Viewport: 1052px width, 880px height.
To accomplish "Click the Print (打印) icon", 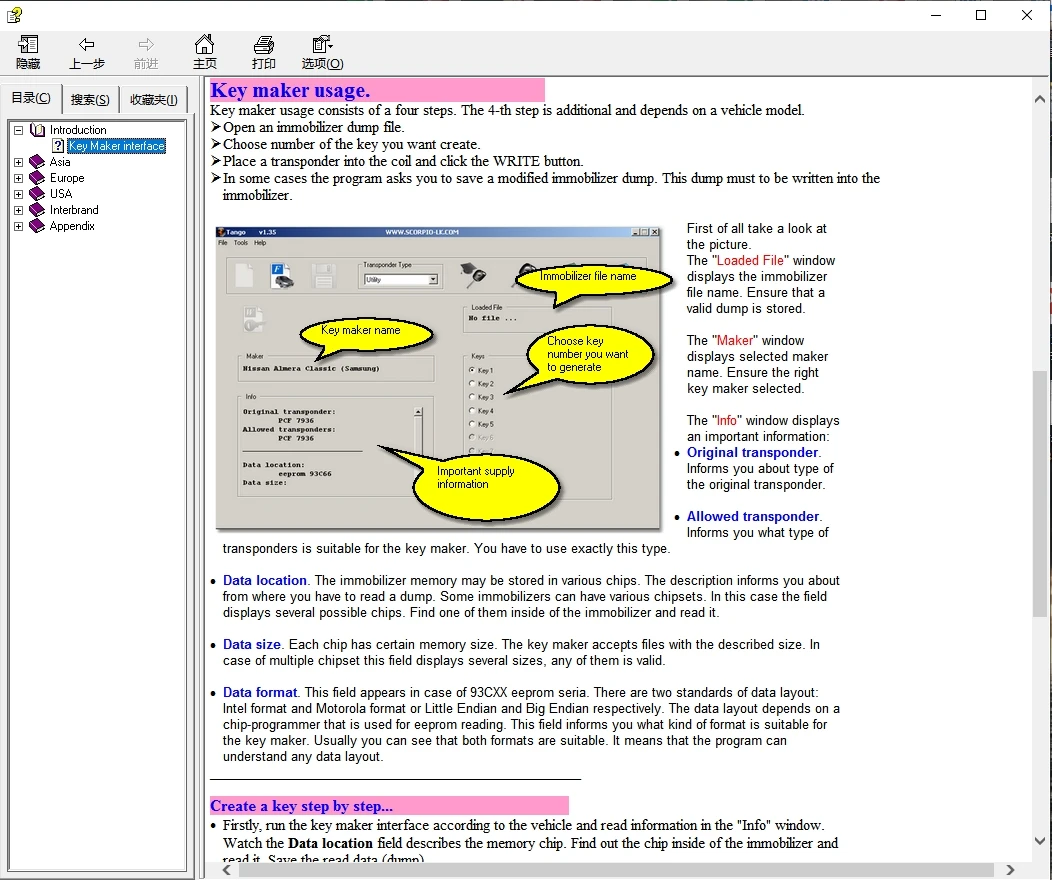I will 264,45.
